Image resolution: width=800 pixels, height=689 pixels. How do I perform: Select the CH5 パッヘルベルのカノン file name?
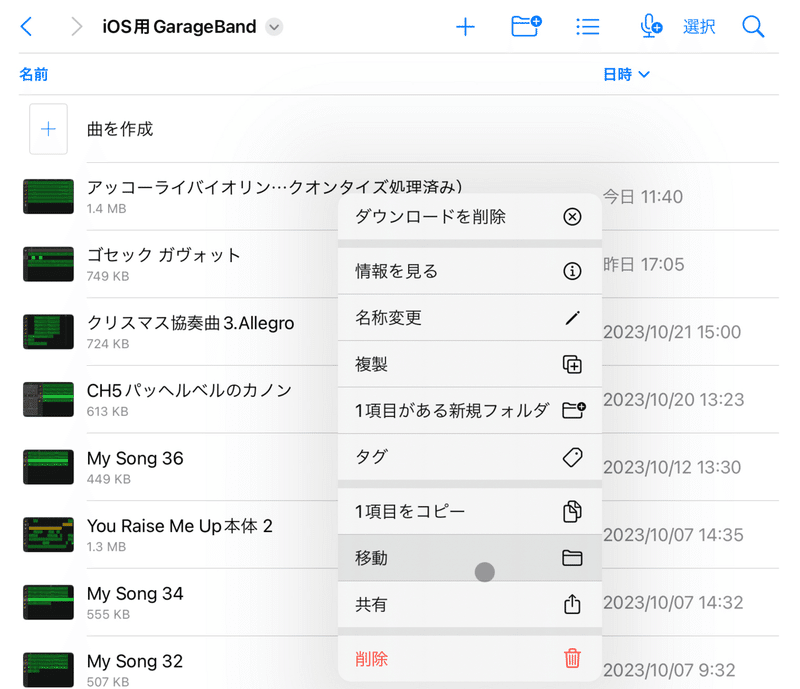point(189,390)
